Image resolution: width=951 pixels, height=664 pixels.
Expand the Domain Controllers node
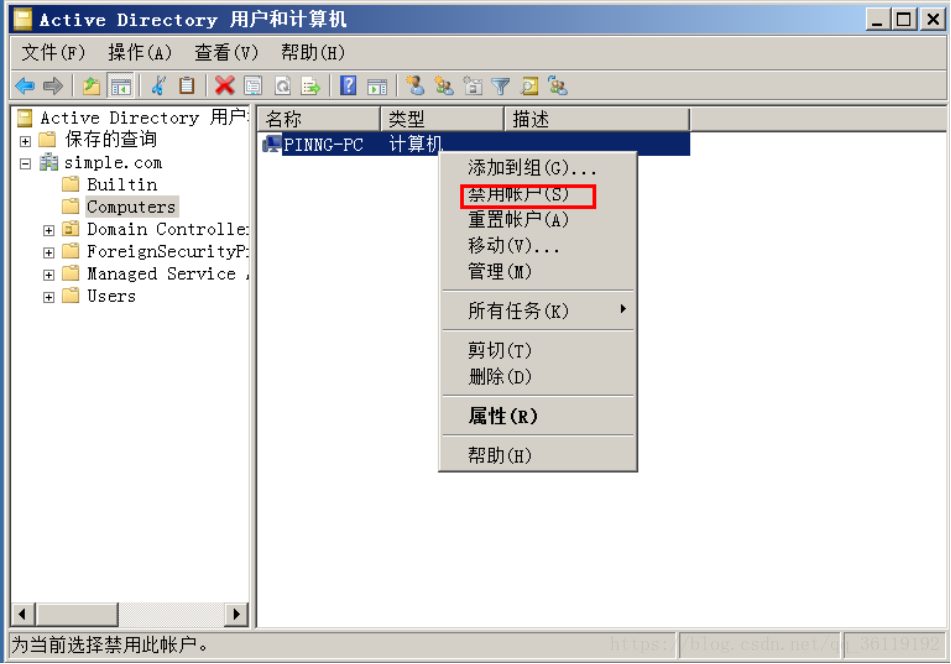(x=49, y=230)
